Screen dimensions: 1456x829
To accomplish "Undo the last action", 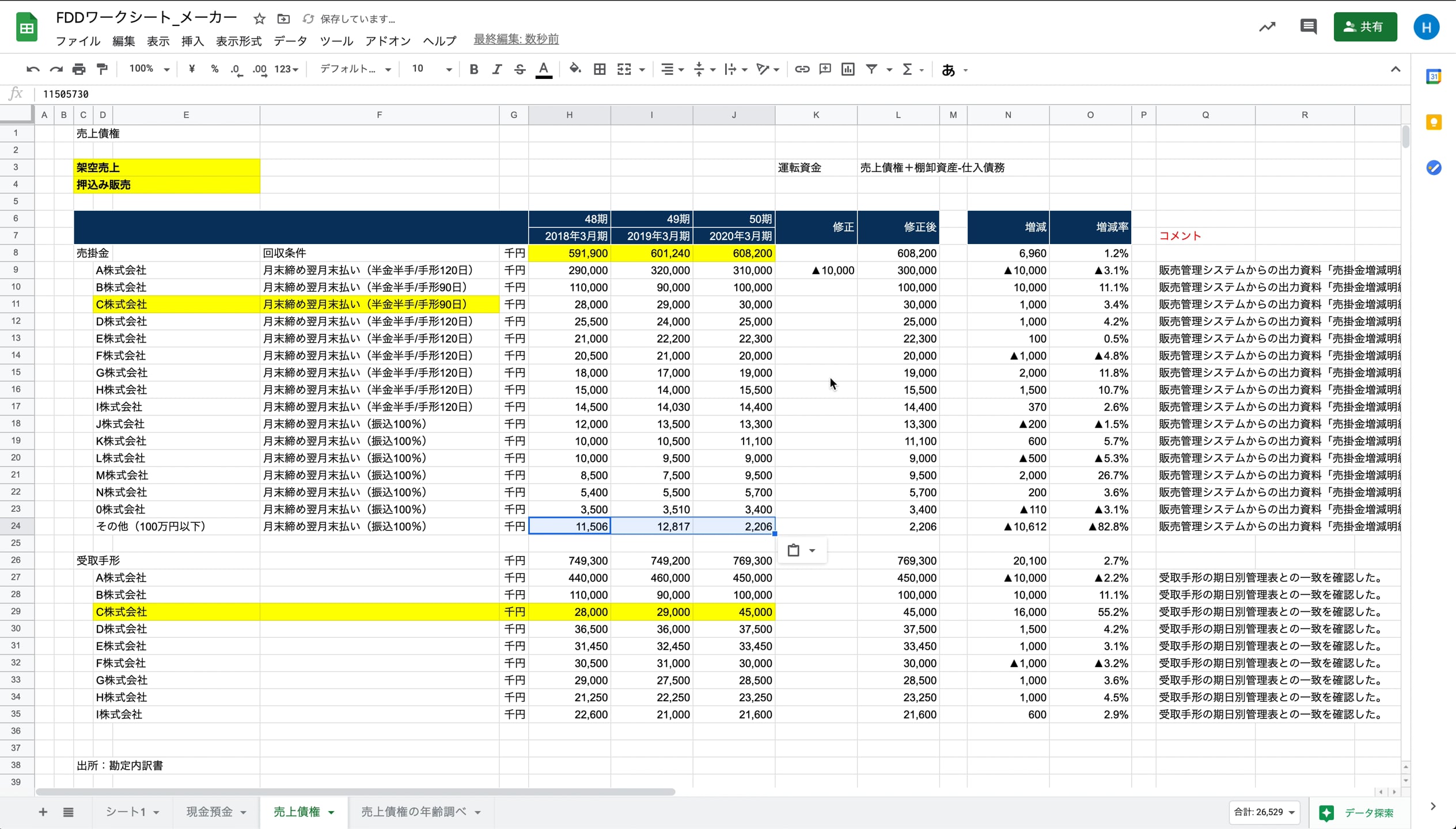I will click(x=33, y=69).
